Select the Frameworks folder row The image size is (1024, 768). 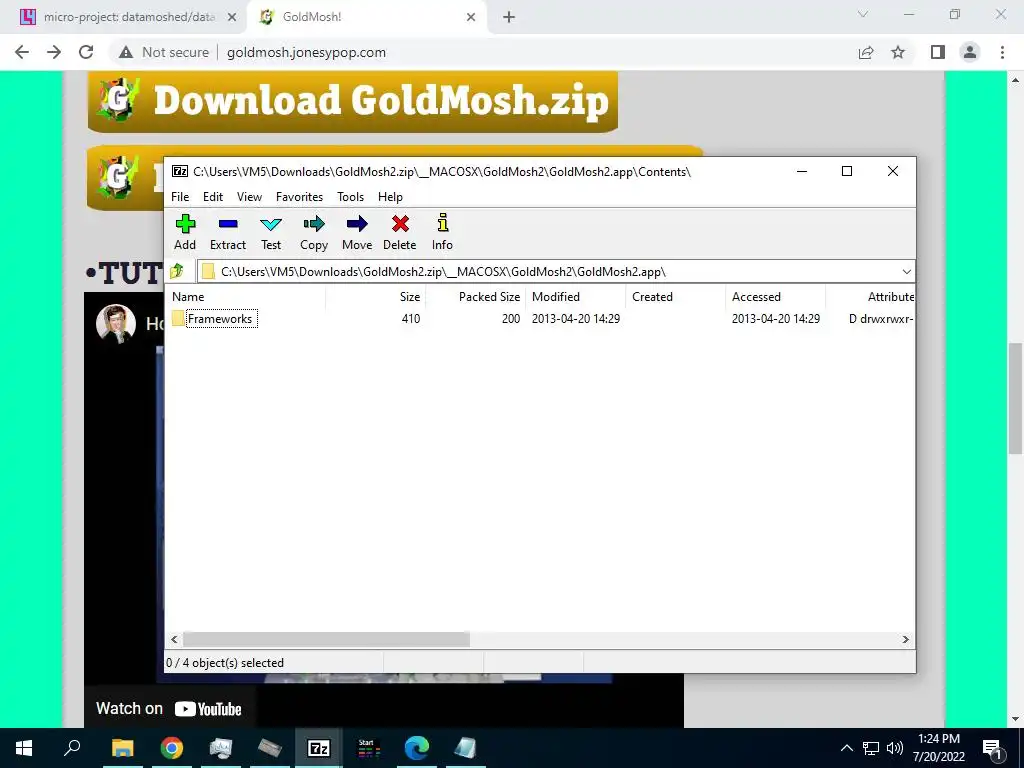click(x=541, y=319)
